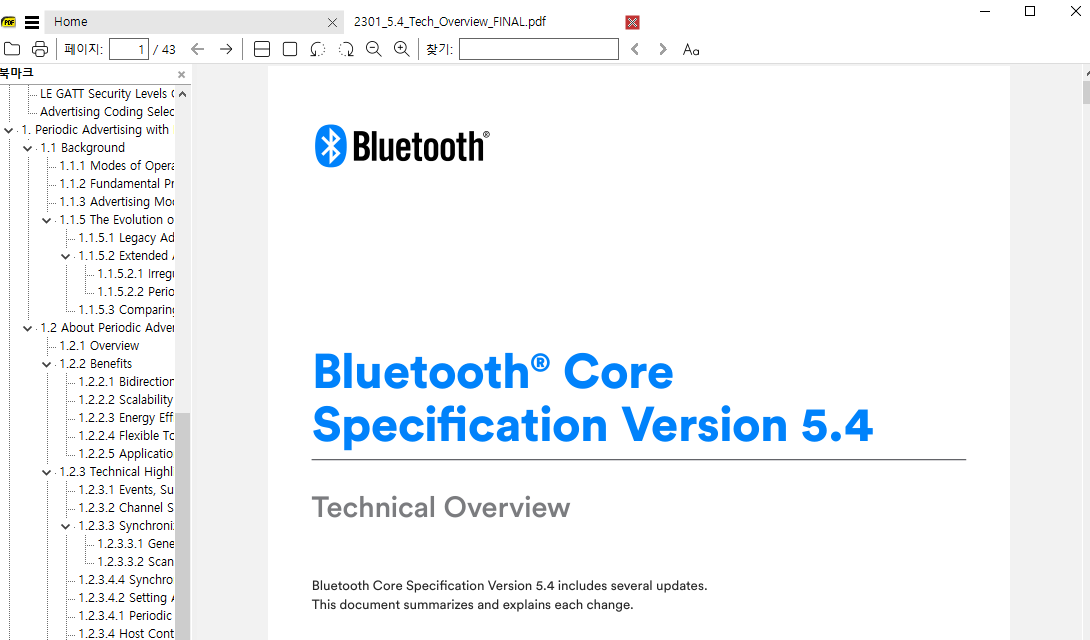Collapse the 1.2.3.3 Synchronization node

pyautogui.click(x=66, y=526)
